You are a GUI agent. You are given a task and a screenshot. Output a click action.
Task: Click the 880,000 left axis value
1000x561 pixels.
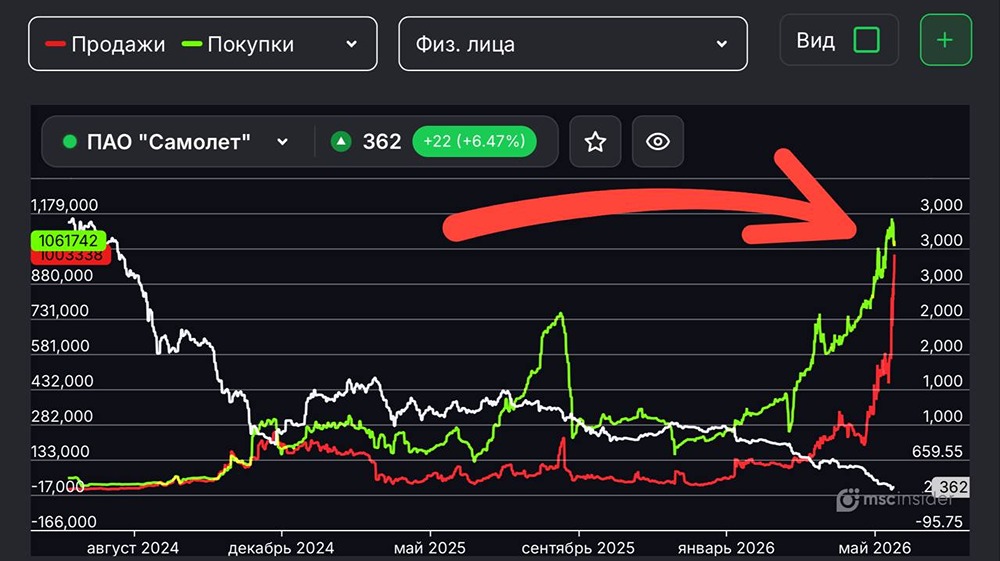(62, 275)
